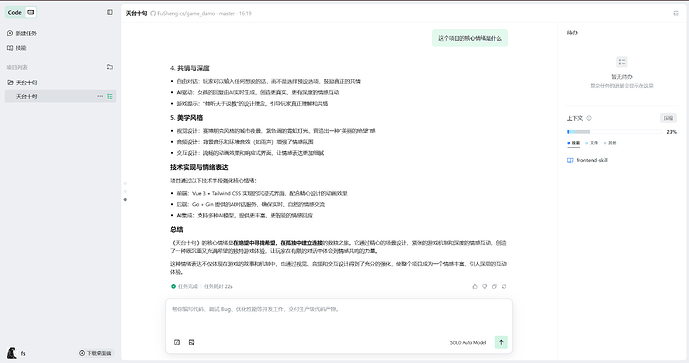Click the project list section label
This screenshot has height=363, width=689.
point(17,67)
